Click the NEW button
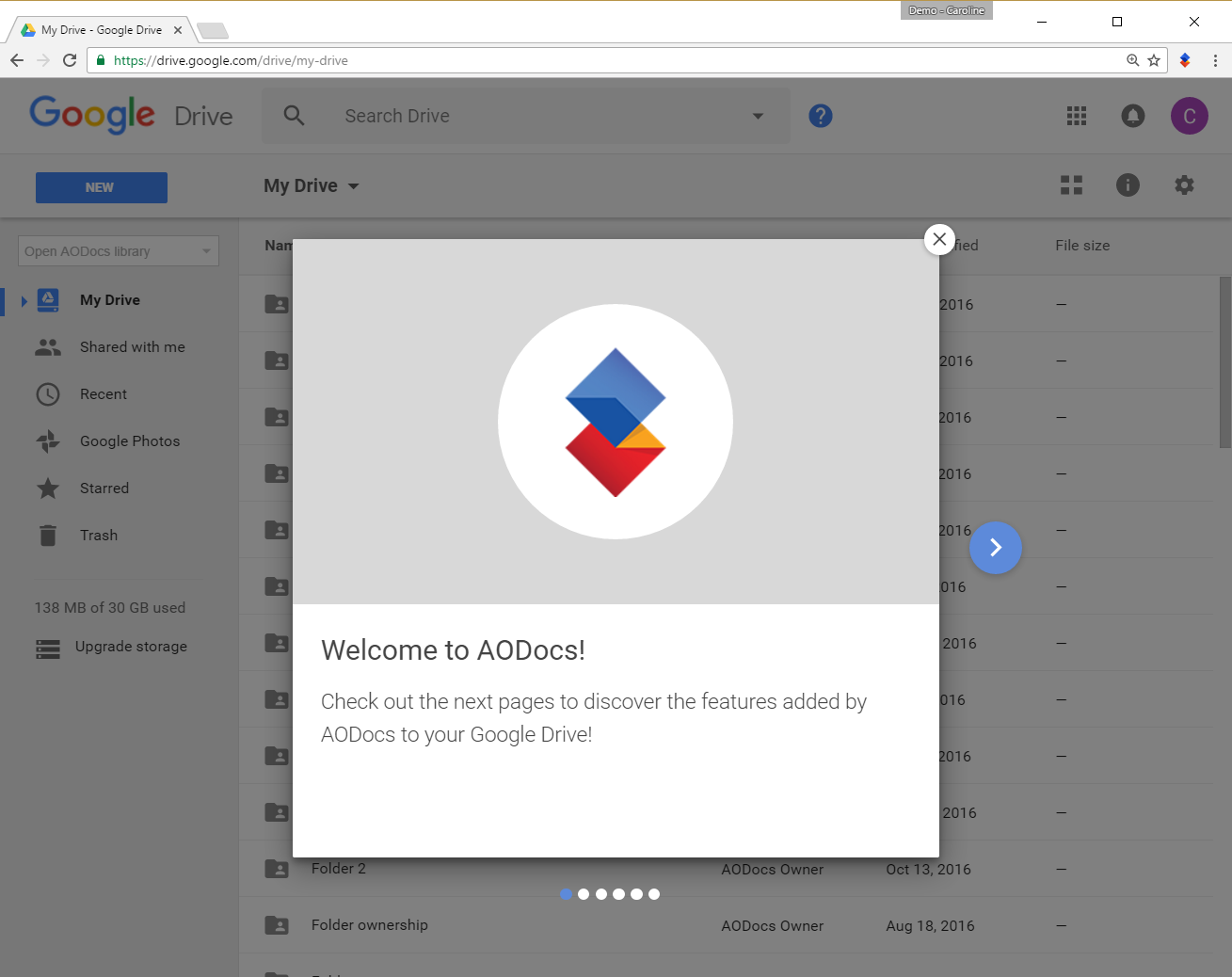Viewport: 1232px width, 977px height. [x=102, y=187]
